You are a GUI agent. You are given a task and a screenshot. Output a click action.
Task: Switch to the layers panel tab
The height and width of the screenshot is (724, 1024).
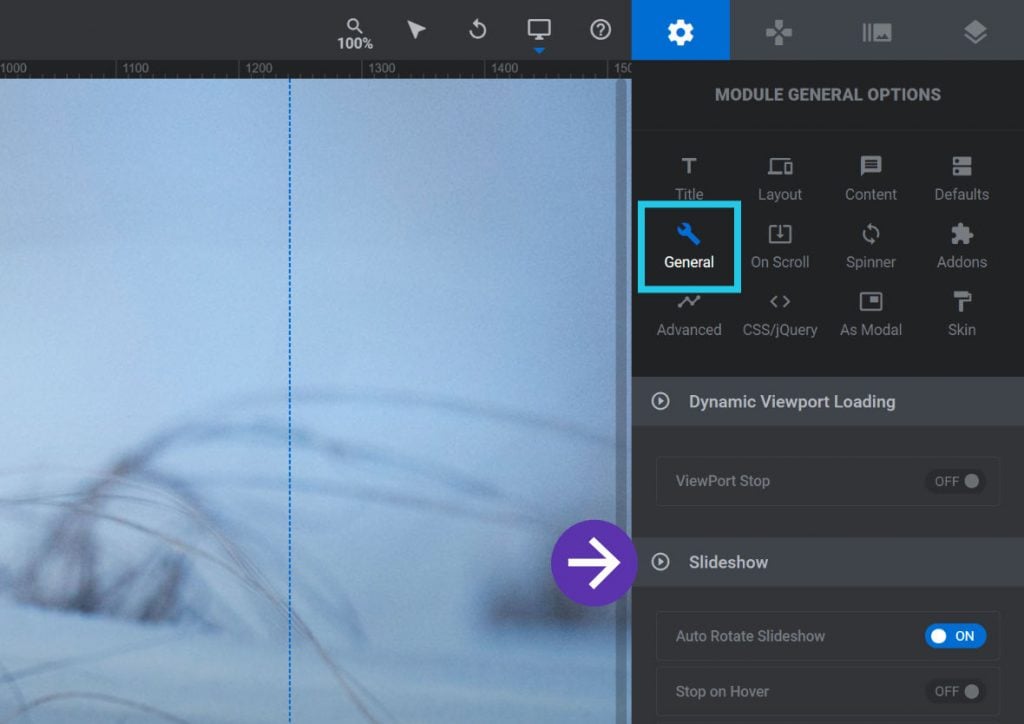(974, 30)
